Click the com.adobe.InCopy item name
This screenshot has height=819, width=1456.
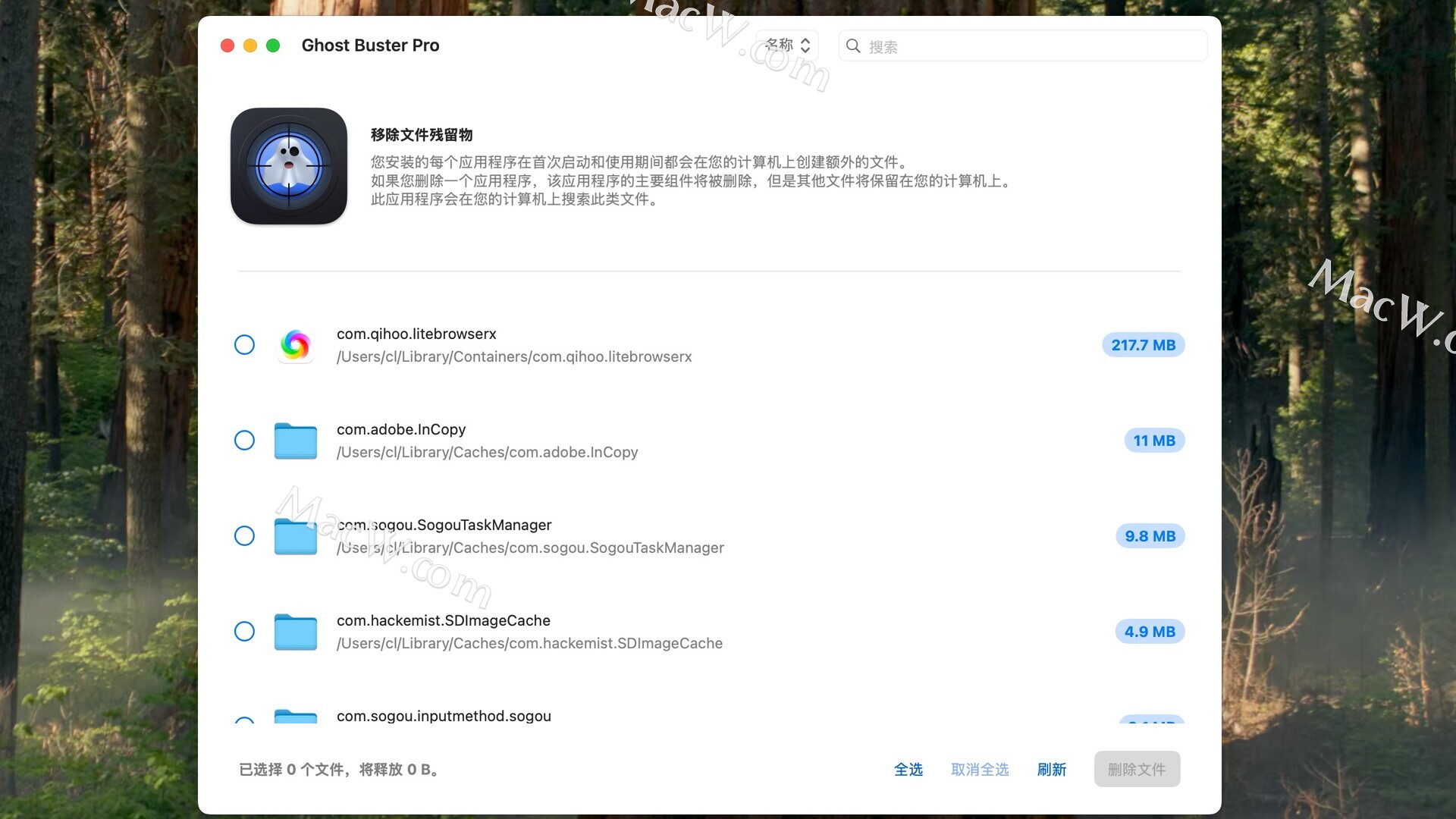click(x=401, y=429)
